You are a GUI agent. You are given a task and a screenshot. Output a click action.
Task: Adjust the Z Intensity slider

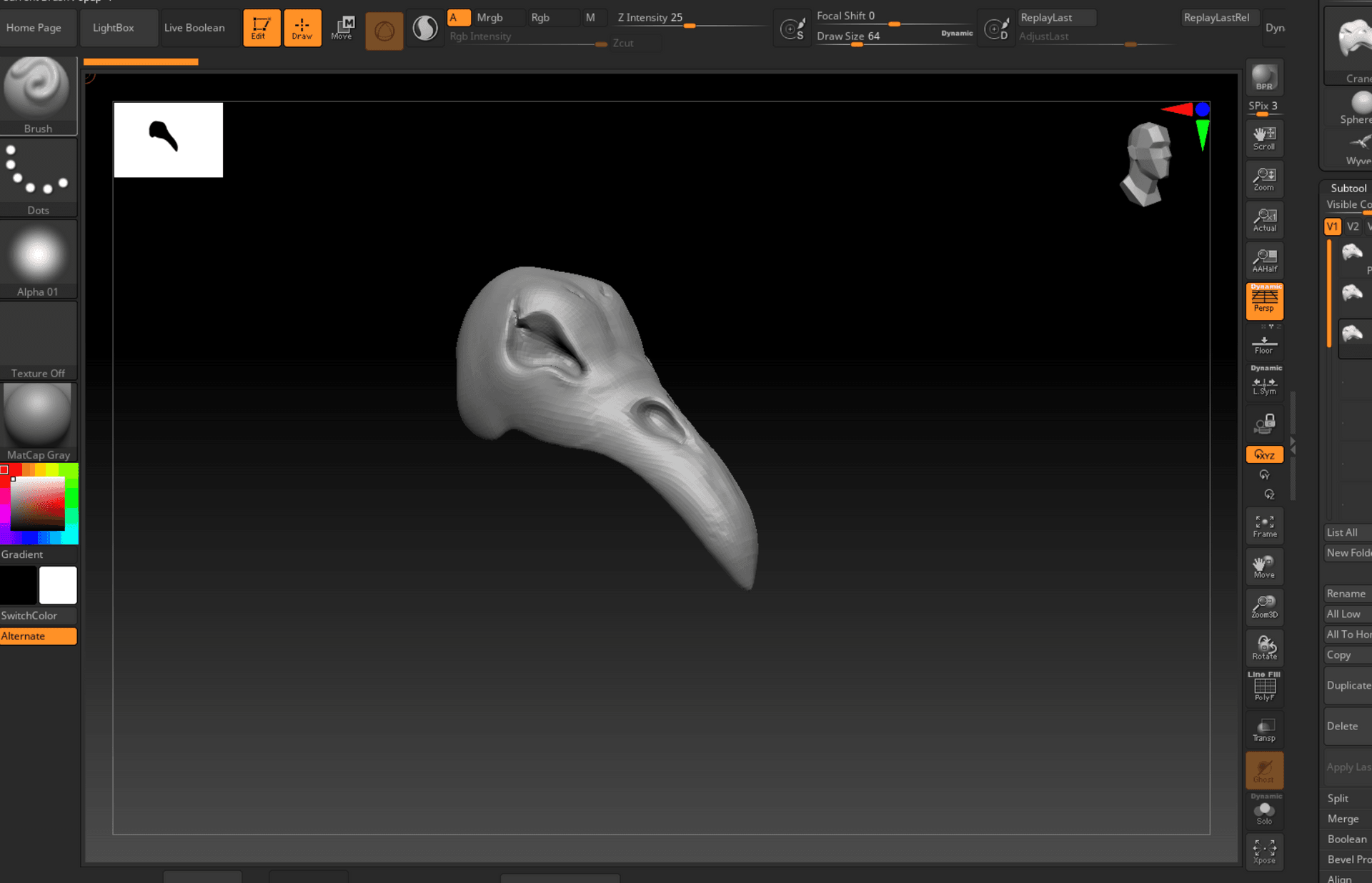pos(690,26)
